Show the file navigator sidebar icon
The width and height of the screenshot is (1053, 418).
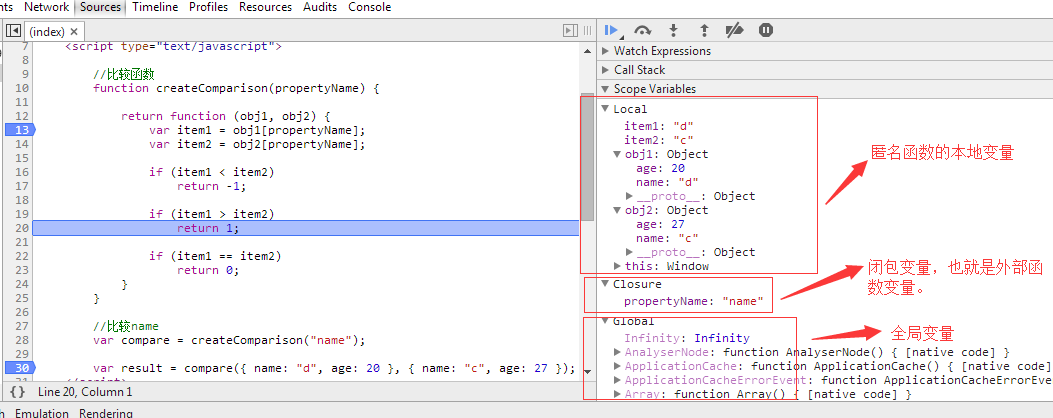pos(13,31)
